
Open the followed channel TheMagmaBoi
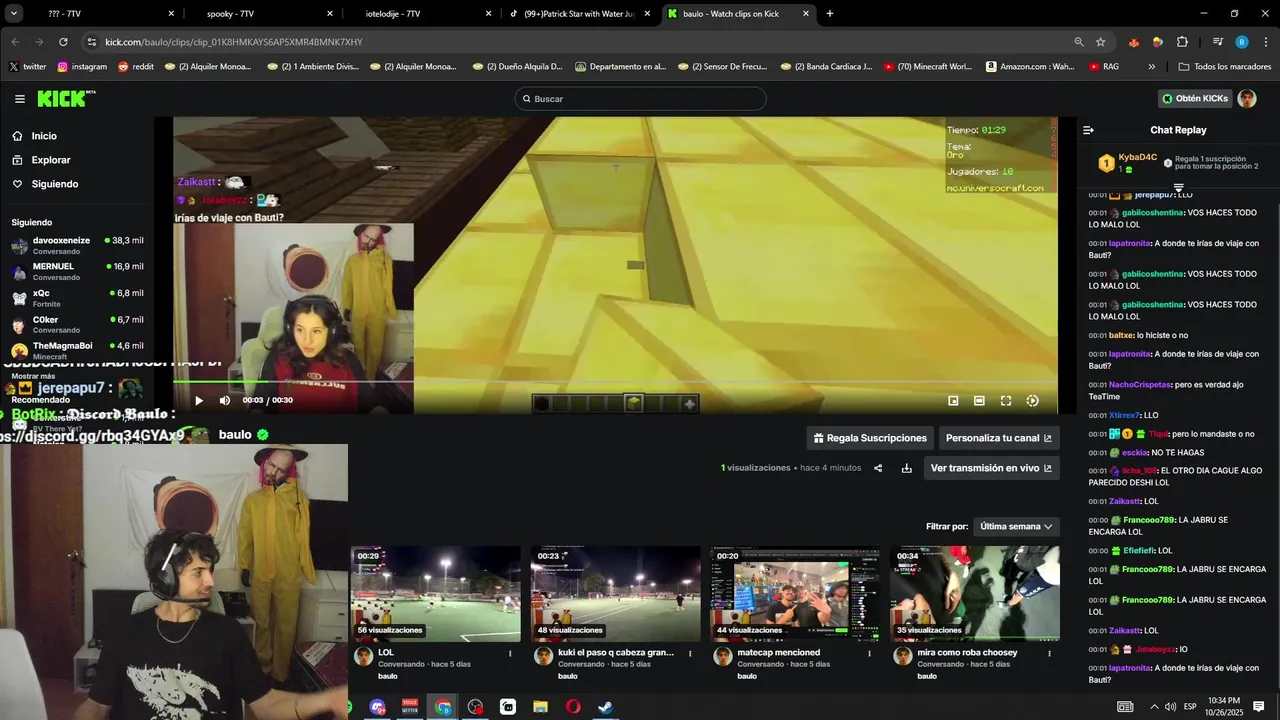pyautogui.click(x=77, y=350)
